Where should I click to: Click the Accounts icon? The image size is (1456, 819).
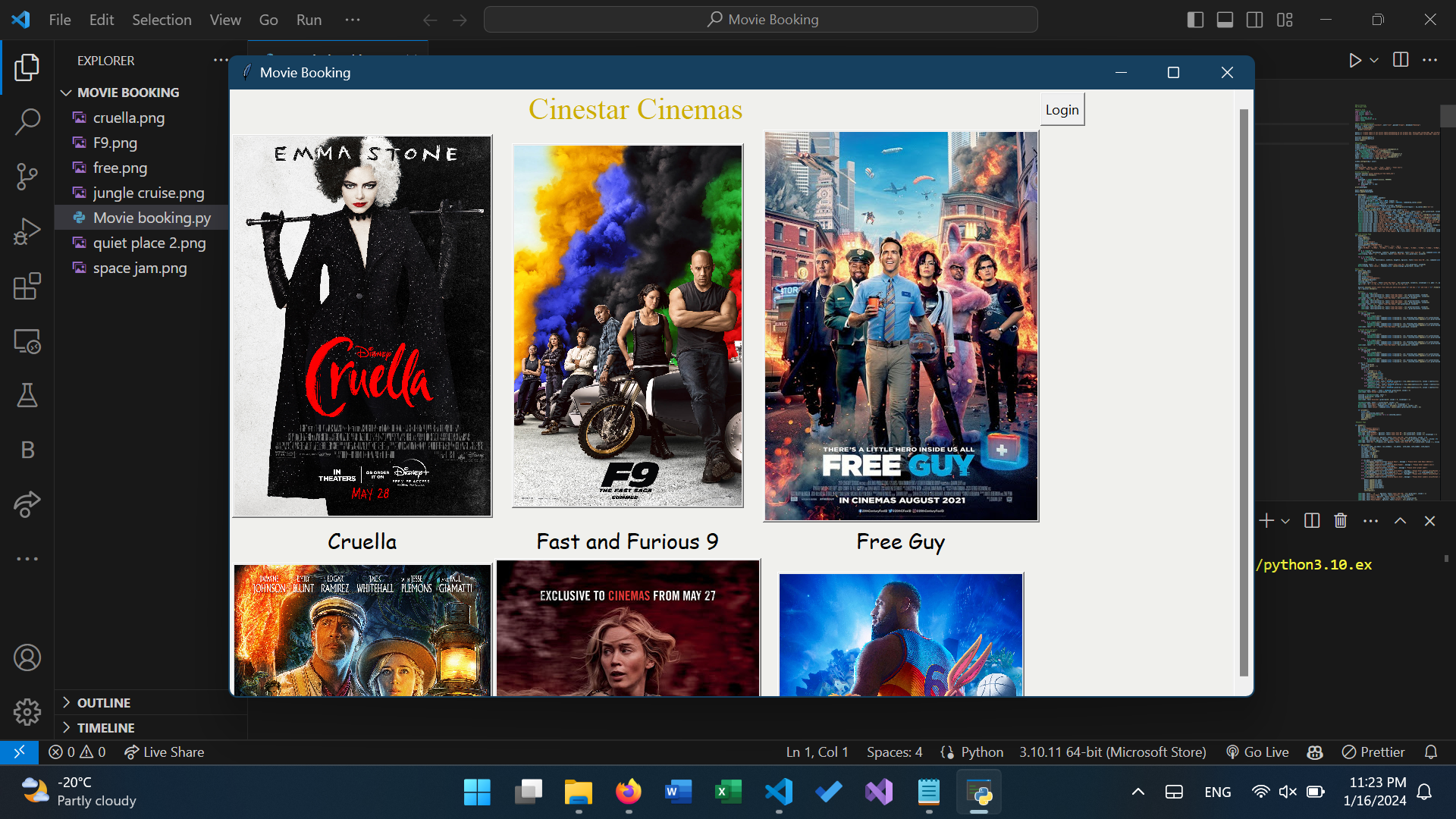point(27,657)
